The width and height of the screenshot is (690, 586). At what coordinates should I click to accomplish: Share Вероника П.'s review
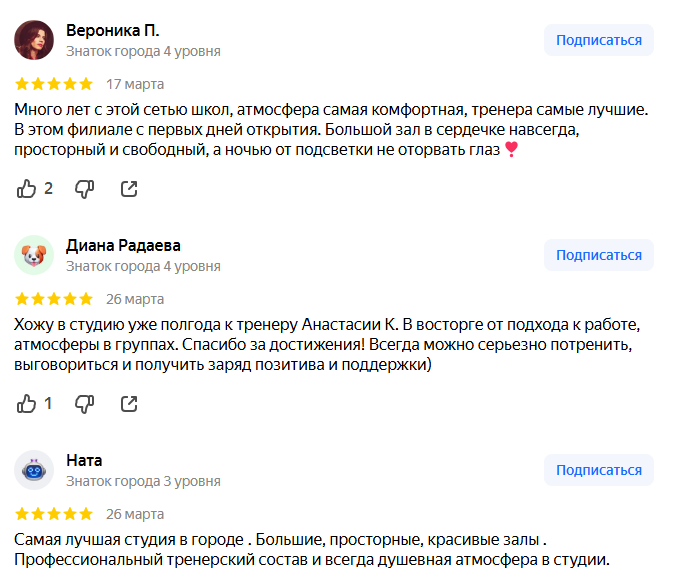tap(129, 189)
